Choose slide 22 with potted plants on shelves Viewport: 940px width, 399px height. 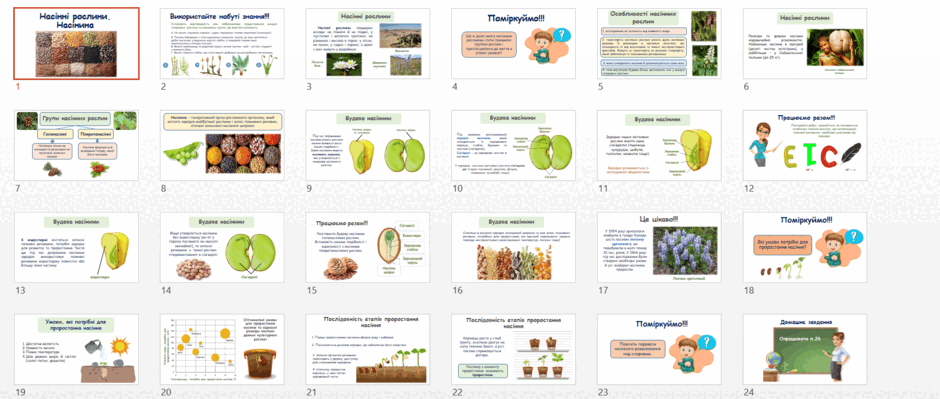click(x=513, y=349)
